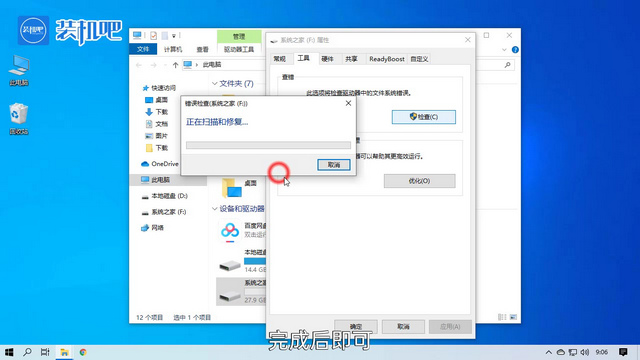Open the Customize tab in properties
Image resolution: width=640 pixels, height=360 pixels.
[x=419, y=59]
